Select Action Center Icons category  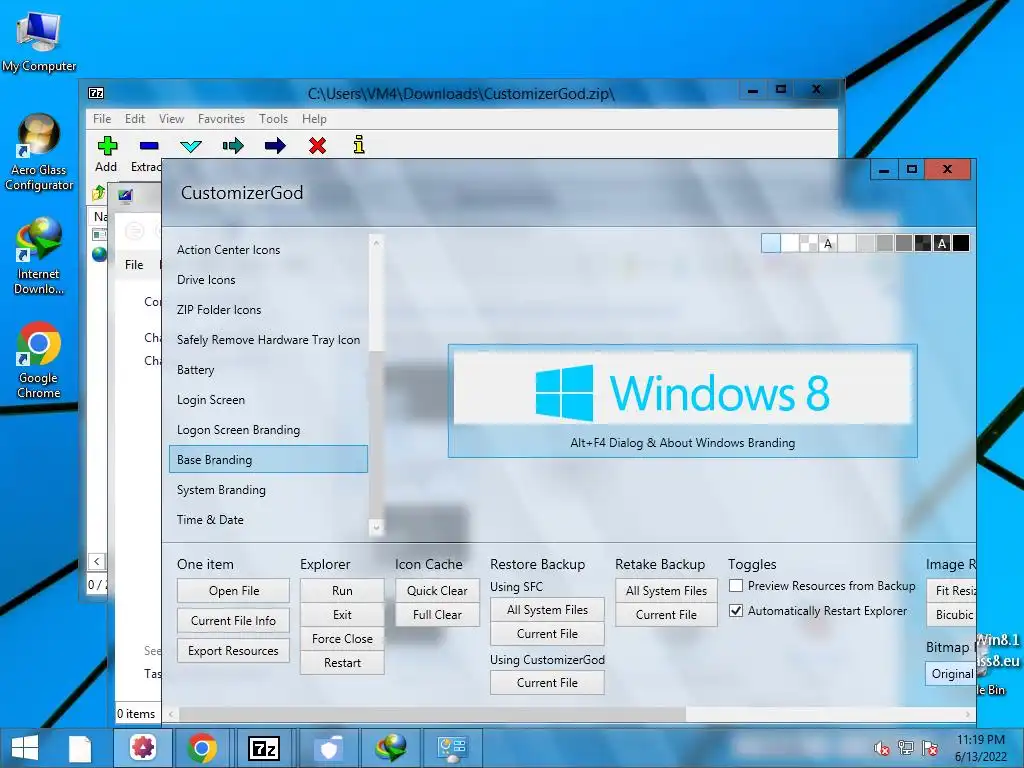pos(268,250)
